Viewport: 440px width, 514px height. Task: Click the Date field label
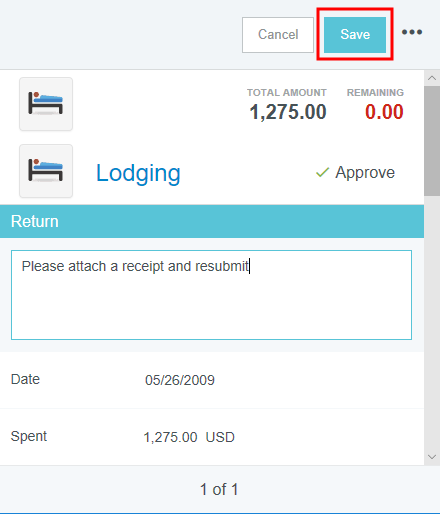[x=25, y=379]
